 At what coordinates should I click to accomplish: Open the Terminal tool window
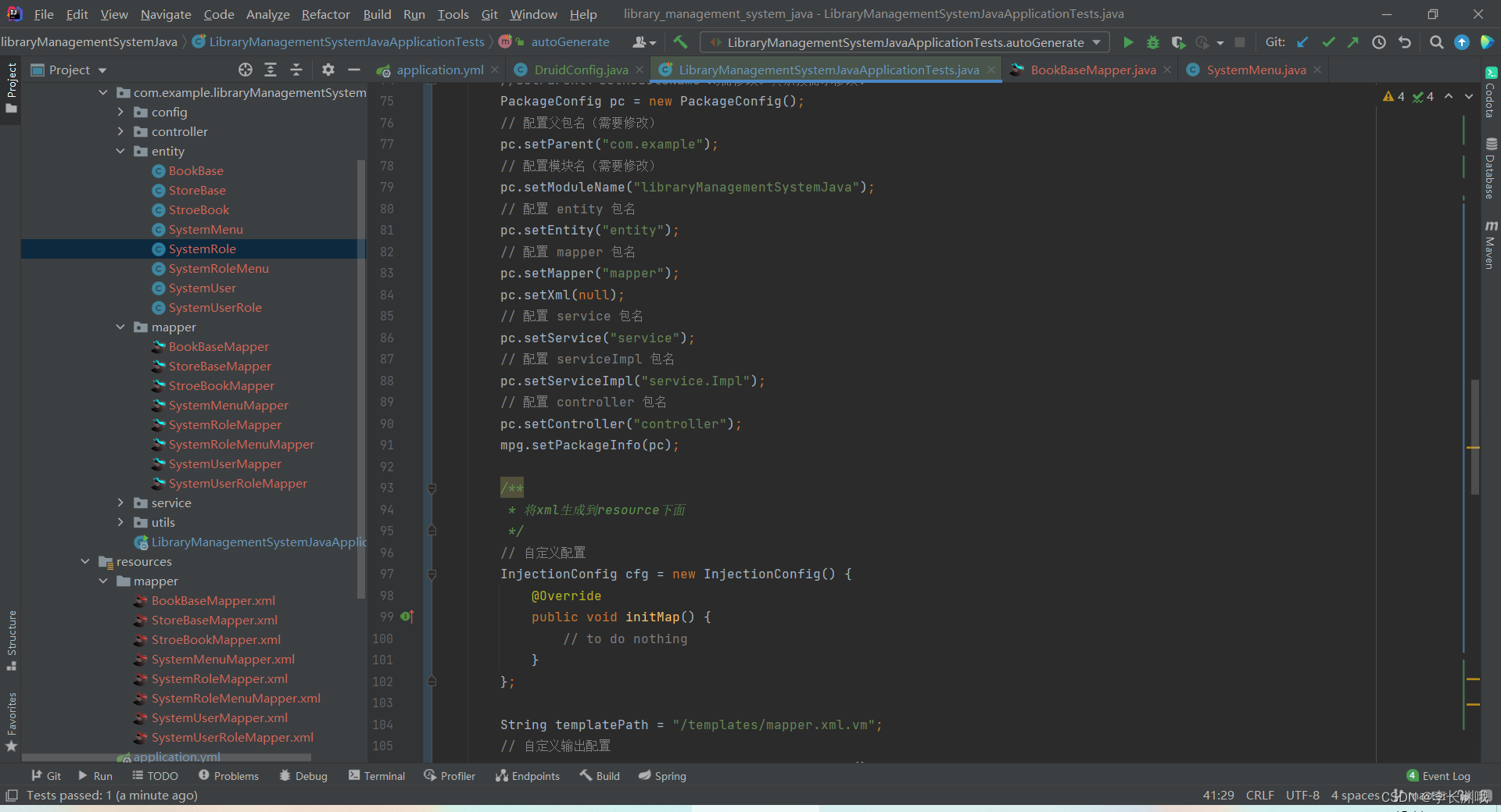coord(377,775)
